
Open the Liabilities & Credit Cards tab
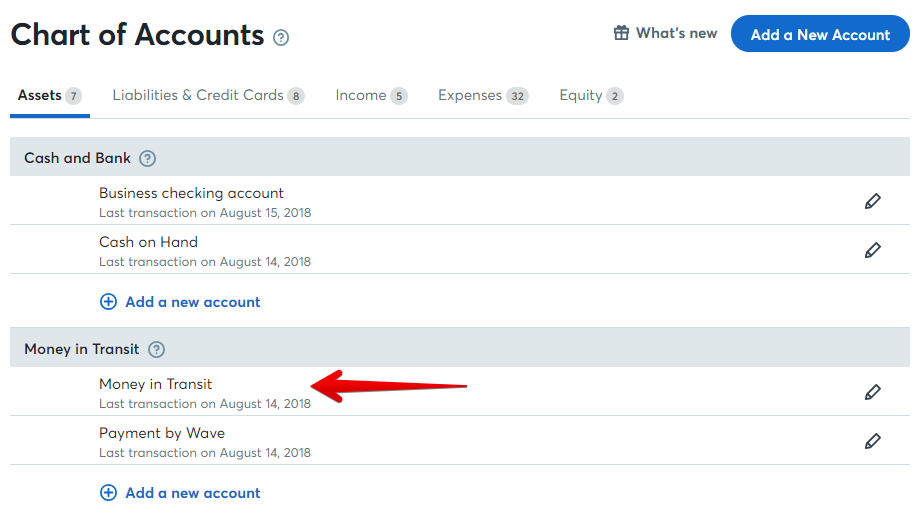pos(208,96)
